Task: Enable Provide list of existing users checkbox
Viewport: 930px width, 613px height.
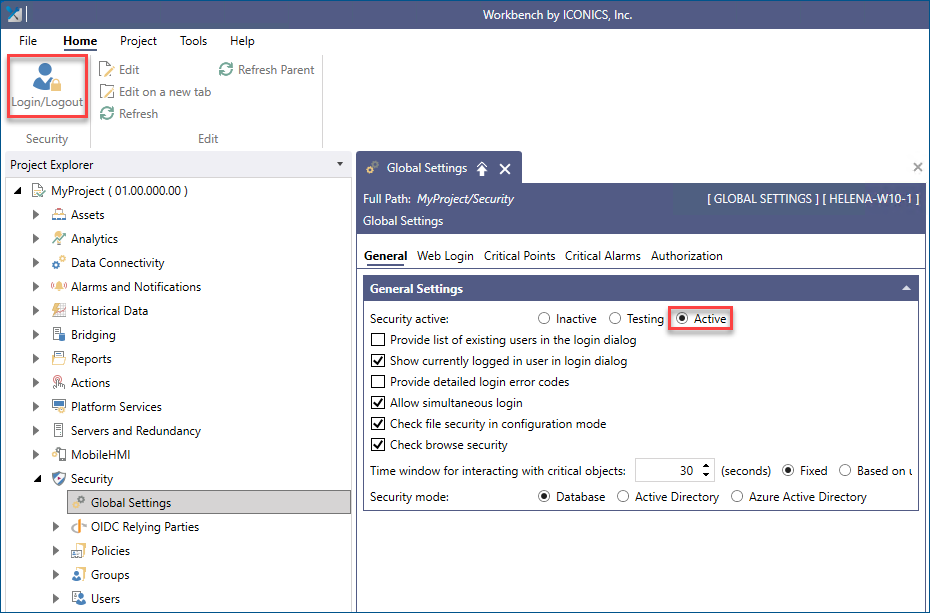Action: tap(378, 340)
